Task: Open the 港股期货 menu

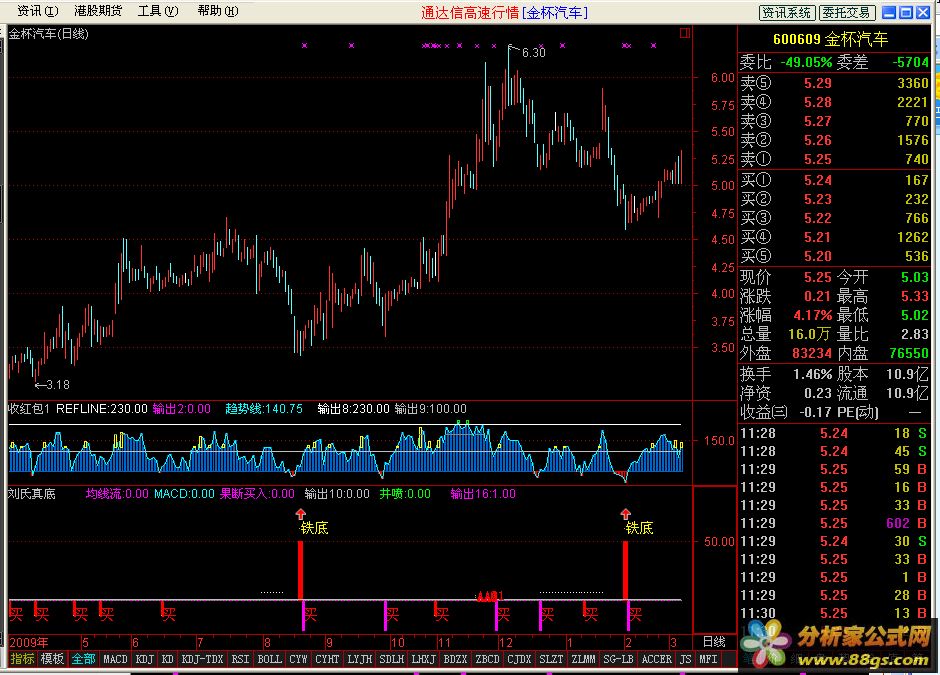Action: tap(98, 11)
